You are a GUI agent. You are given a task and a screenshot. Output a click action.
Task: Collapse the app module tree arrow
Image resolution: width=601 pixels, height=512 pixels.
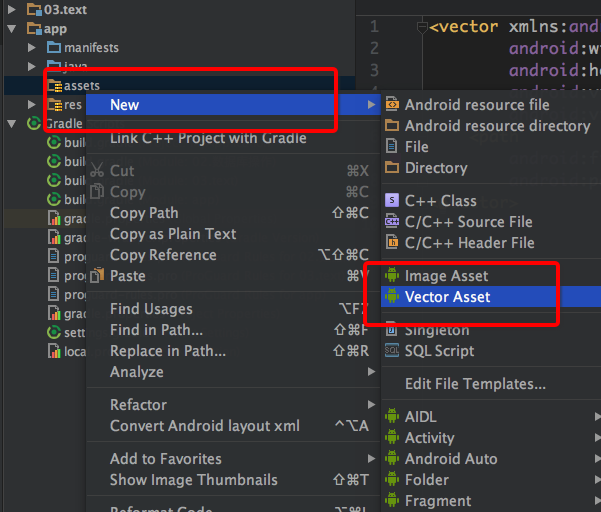coord(12,29)
